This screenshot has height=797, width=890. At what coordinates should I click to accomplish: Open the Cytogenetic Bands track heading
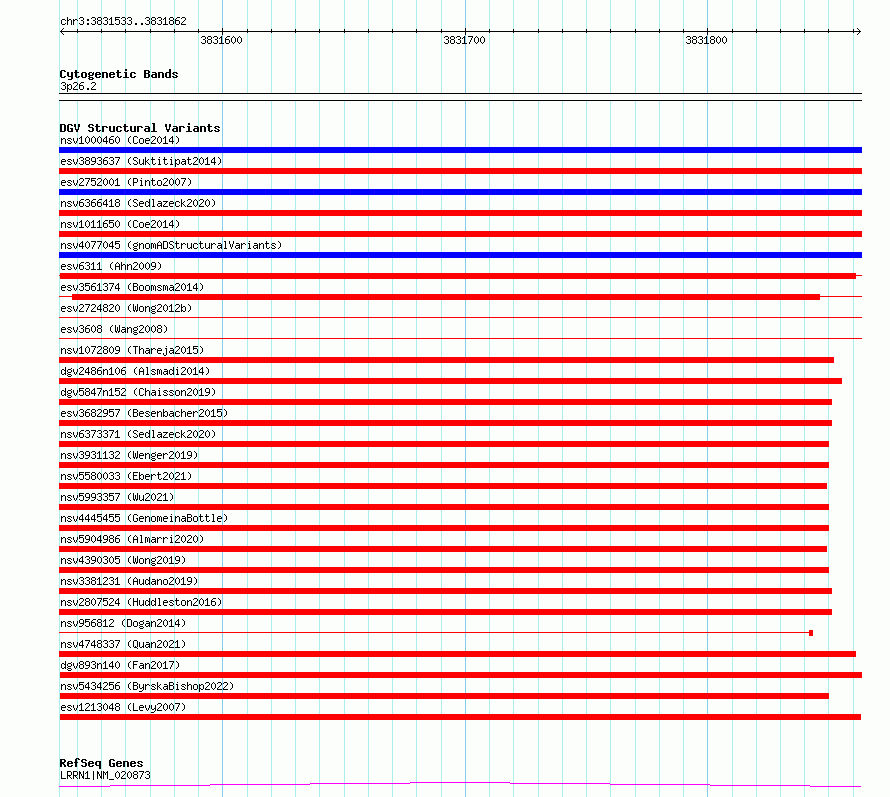[119, 74]
